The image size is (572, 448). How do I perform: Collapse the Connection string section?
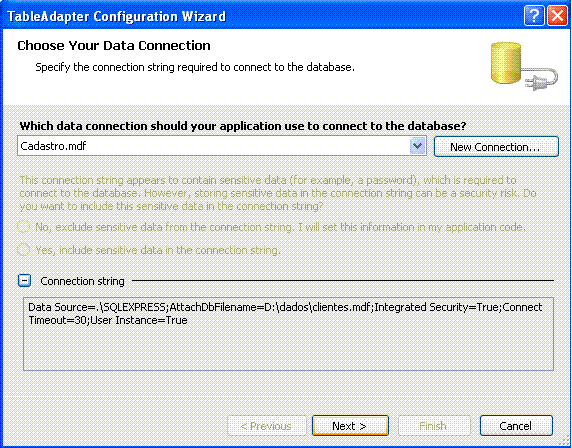[x=24, y=281]
